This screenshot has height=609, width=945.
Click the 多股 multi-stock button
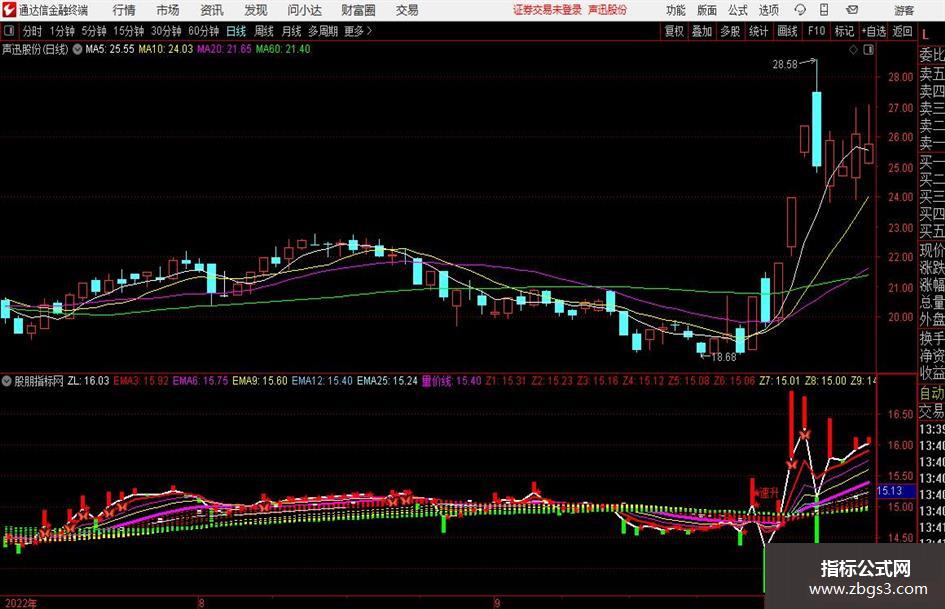[730, 31]
